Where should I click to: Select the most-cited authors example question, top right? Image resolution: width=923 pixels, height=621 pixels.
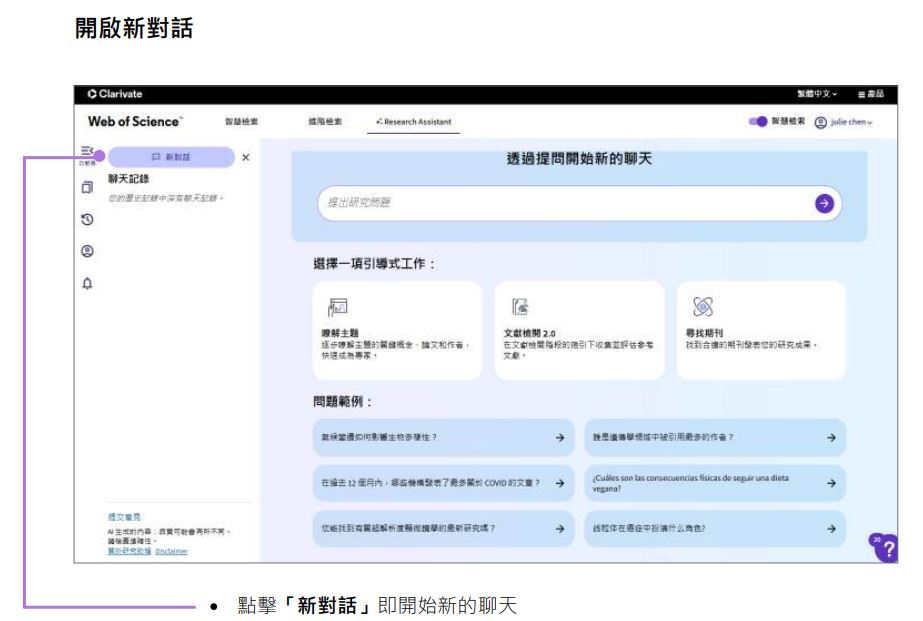[715, 437]
